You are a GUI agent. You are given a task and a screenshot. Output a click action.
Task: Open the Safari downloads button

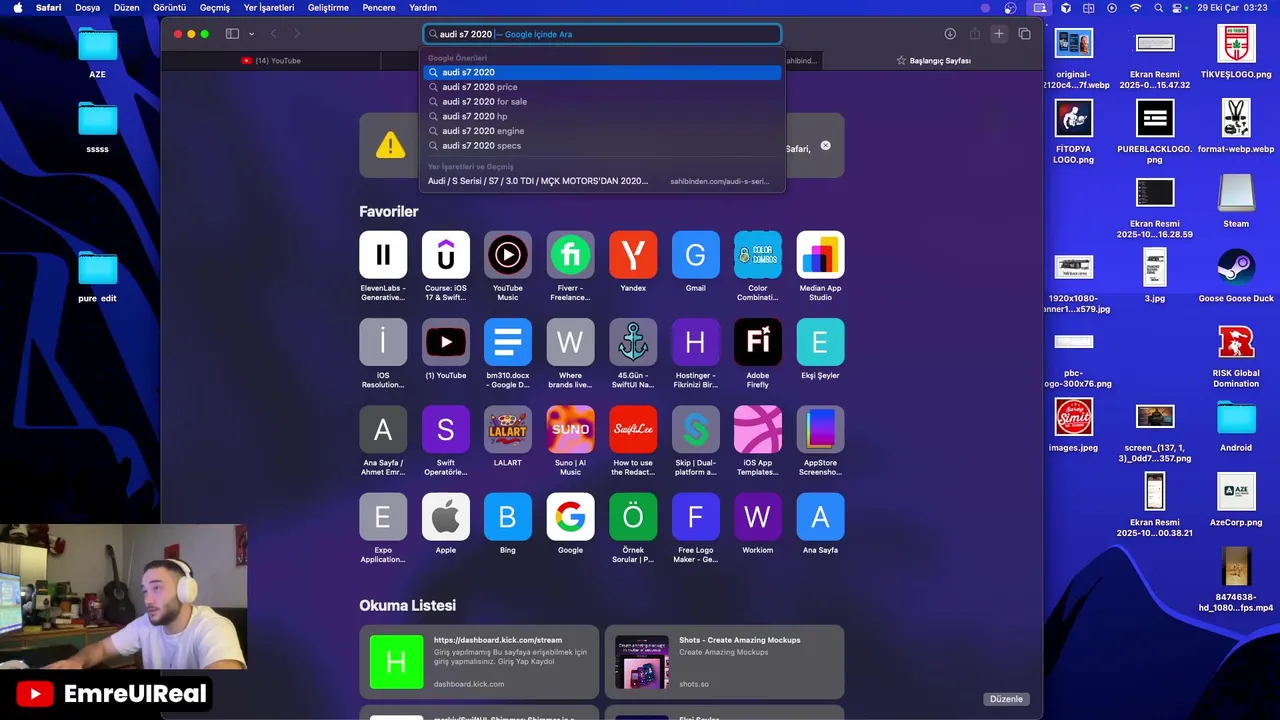click(950, 34)
